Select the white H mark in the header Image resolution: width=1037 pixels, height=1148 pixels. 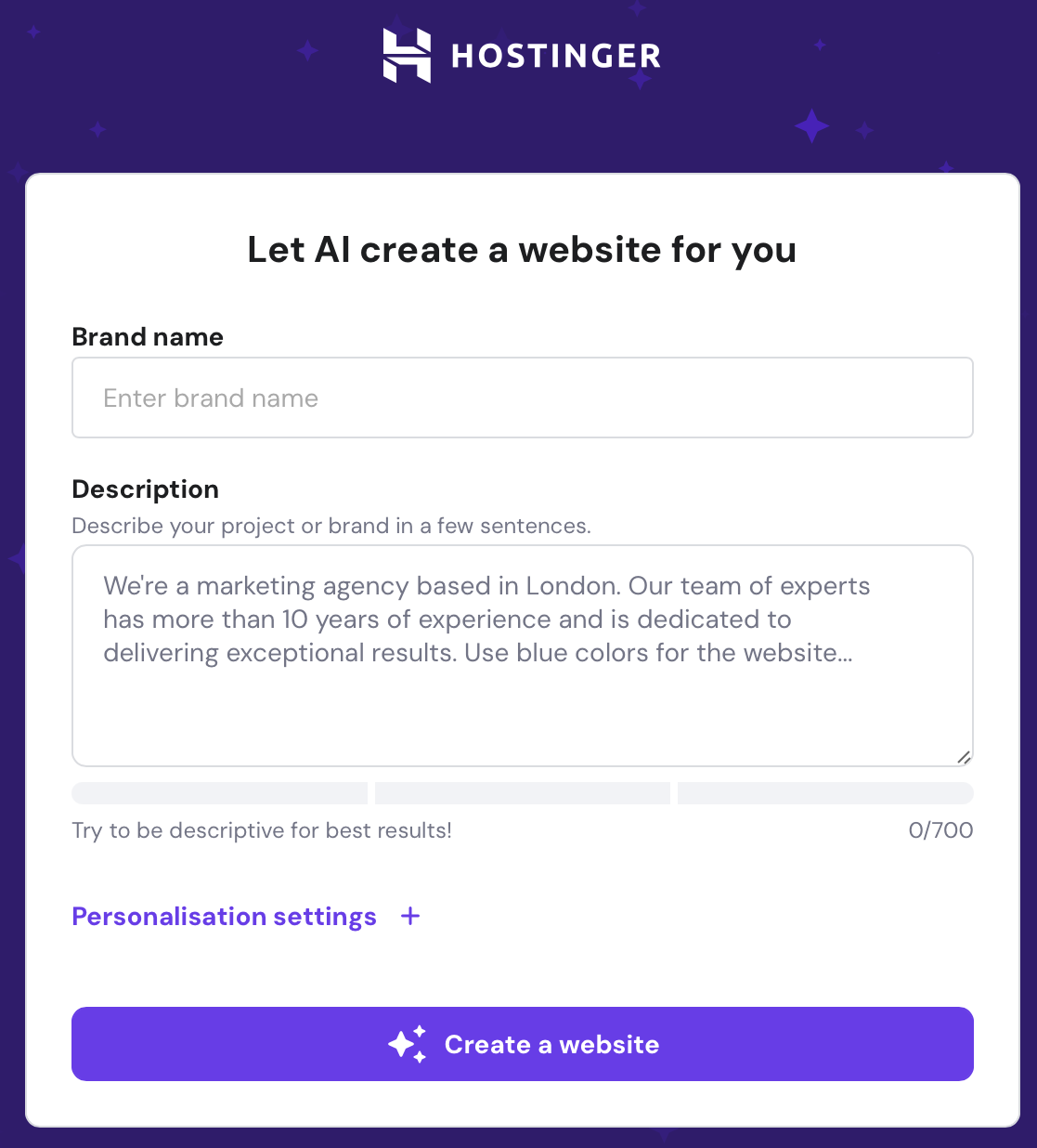(407, 56)
